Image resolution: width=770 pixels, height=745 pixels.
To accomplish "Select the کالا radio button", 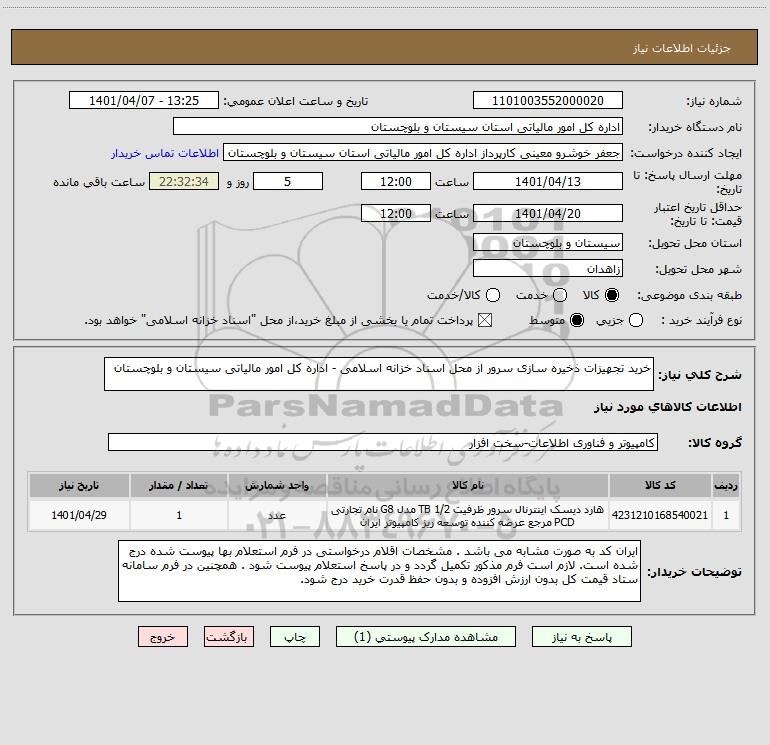I will [612, 295].
